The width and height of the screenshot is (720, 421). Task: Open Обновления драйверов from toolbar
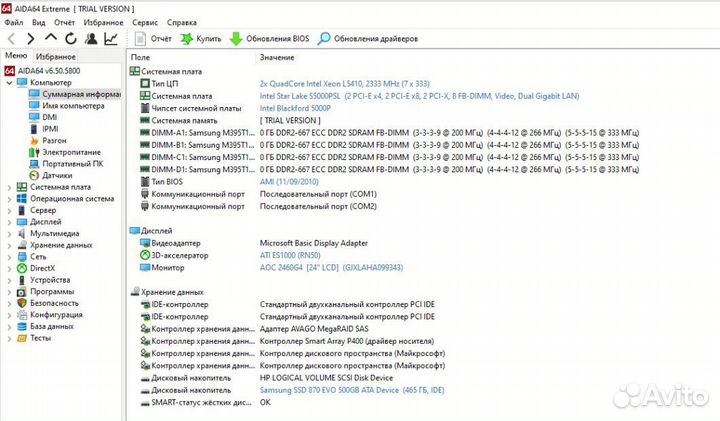click(368, 39)
